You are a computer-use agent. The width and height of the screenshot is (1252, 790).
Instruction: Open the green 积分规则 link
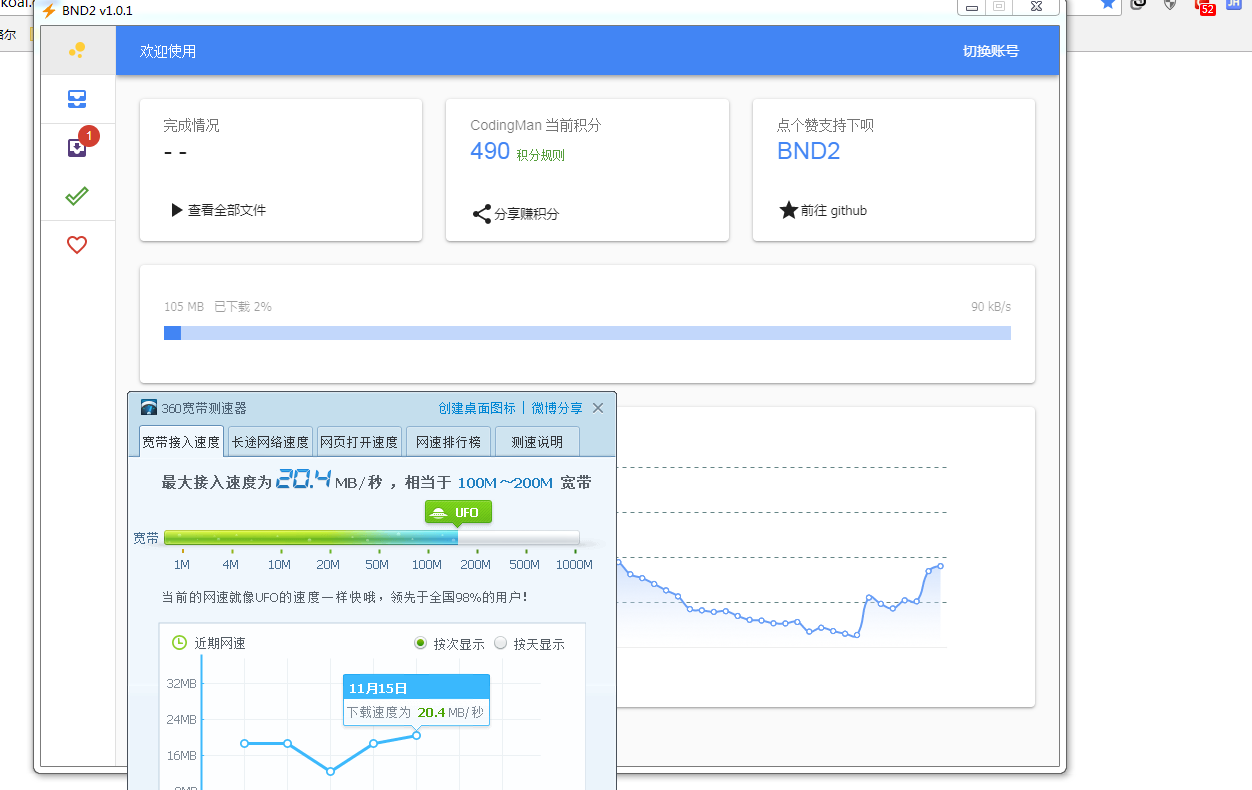click(540, 155)
